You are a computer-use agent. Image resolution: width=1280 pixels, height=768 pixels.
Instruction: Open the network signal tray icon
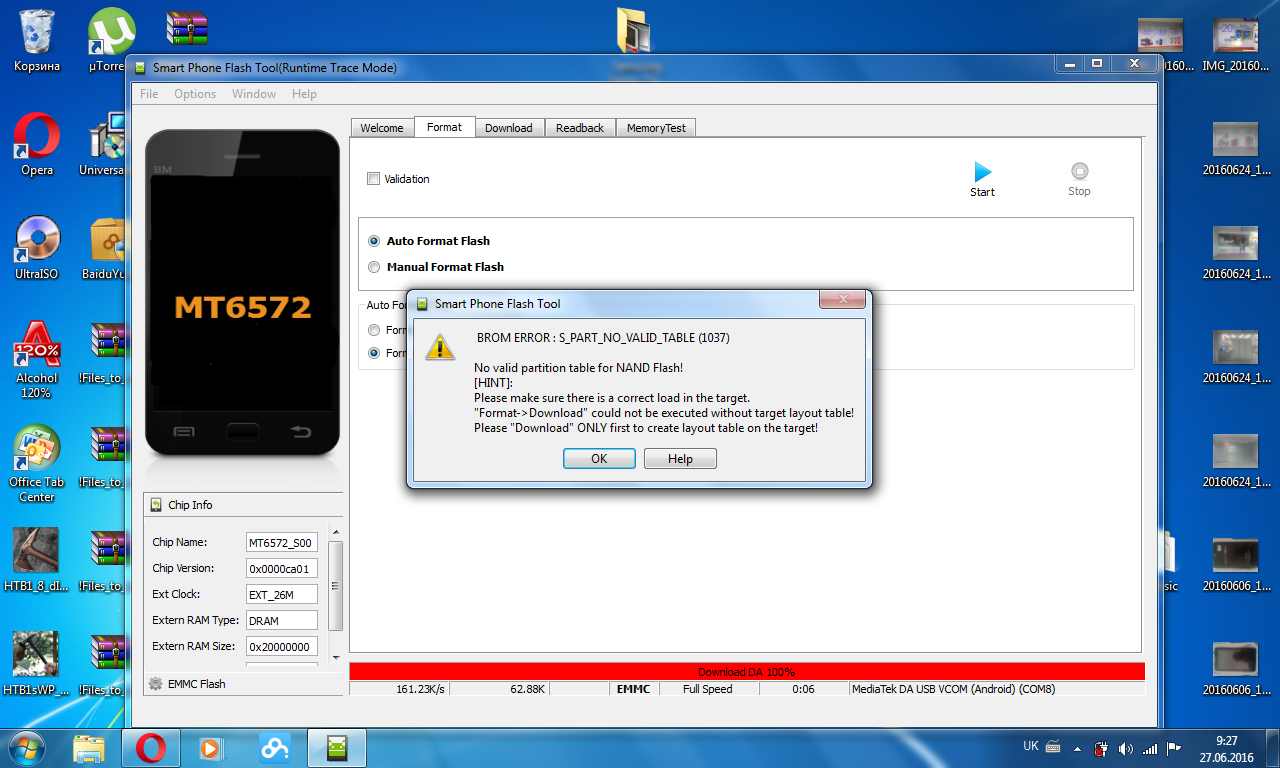point(1150,748)
